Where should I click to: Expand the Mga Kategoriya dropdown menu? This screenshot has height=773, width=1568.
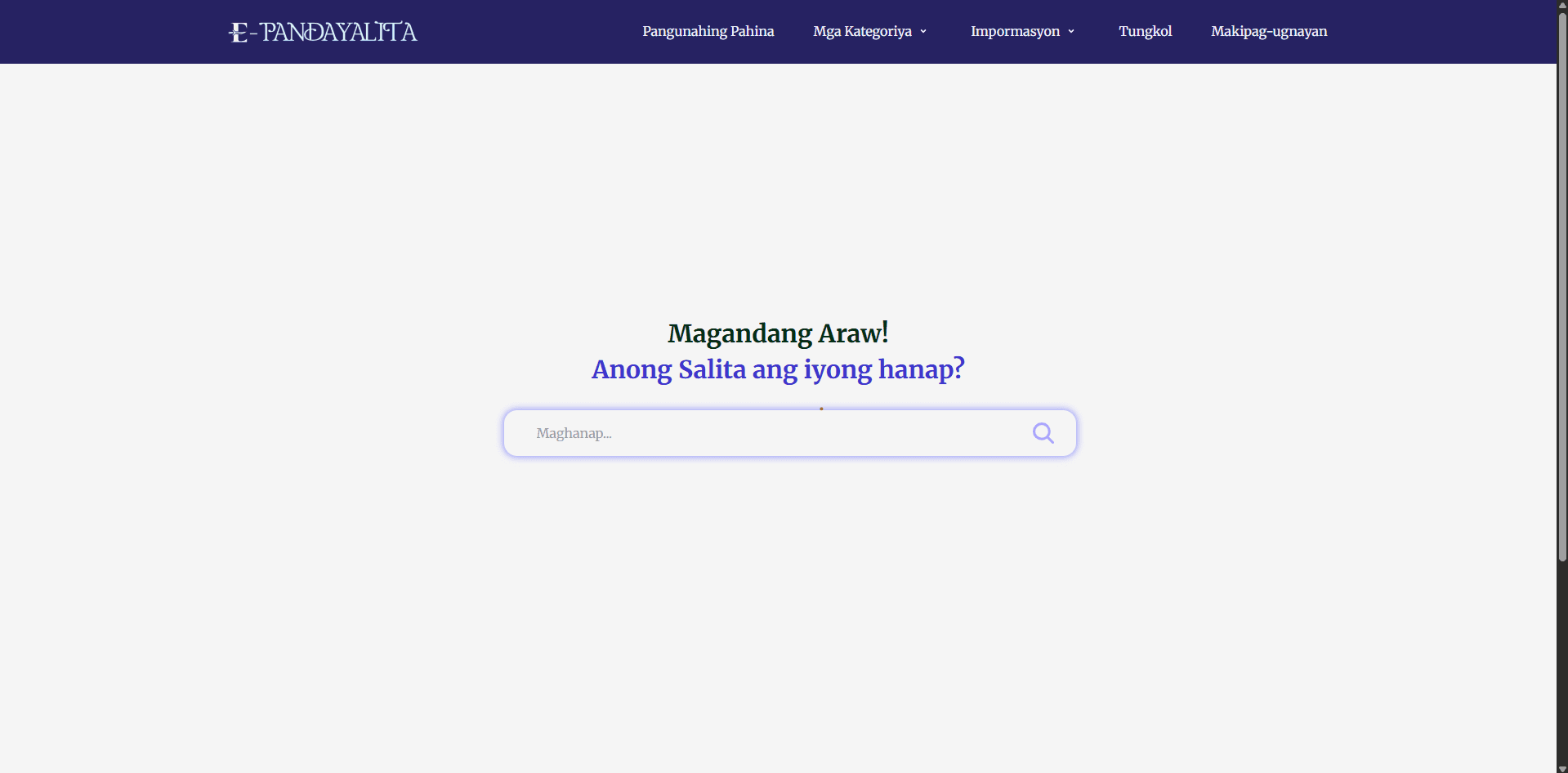pyautogui.click(x=862, y=32)
